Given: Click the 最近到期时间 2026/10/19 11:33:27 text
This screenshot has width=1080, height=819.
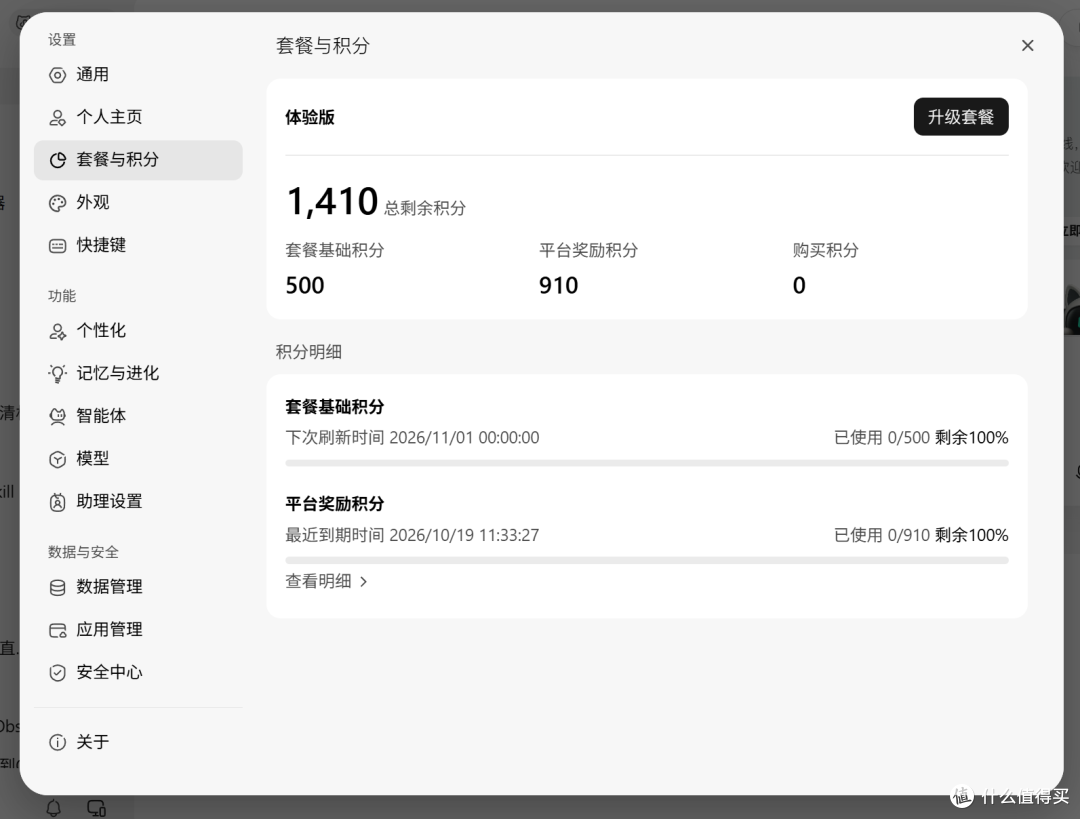Looking at the screenshot, I should [412, 535].
